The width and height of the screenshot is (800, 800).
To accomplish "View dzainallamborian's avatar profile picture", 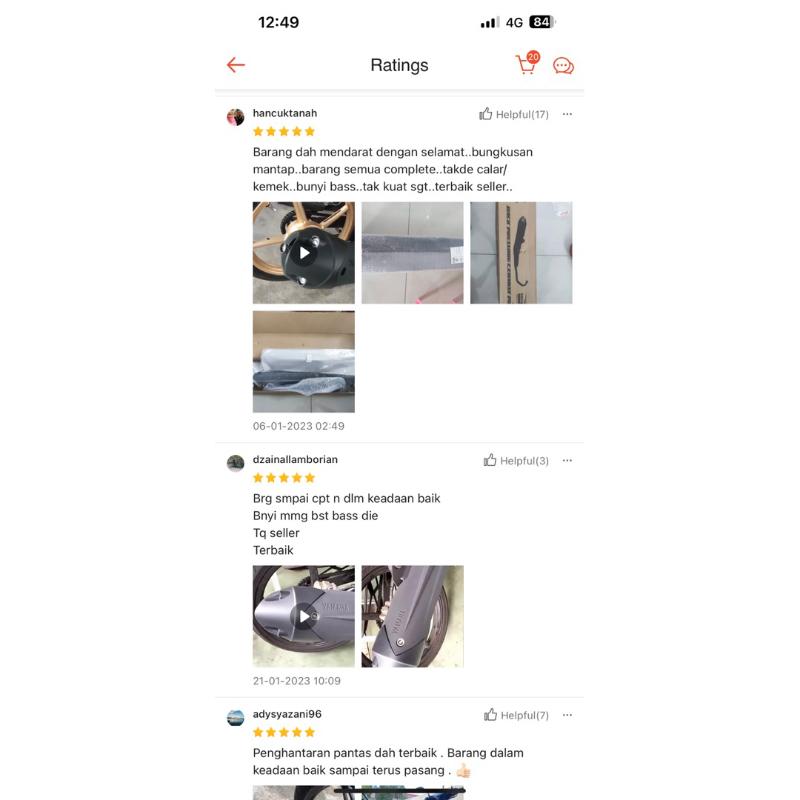I will point(235,463).
